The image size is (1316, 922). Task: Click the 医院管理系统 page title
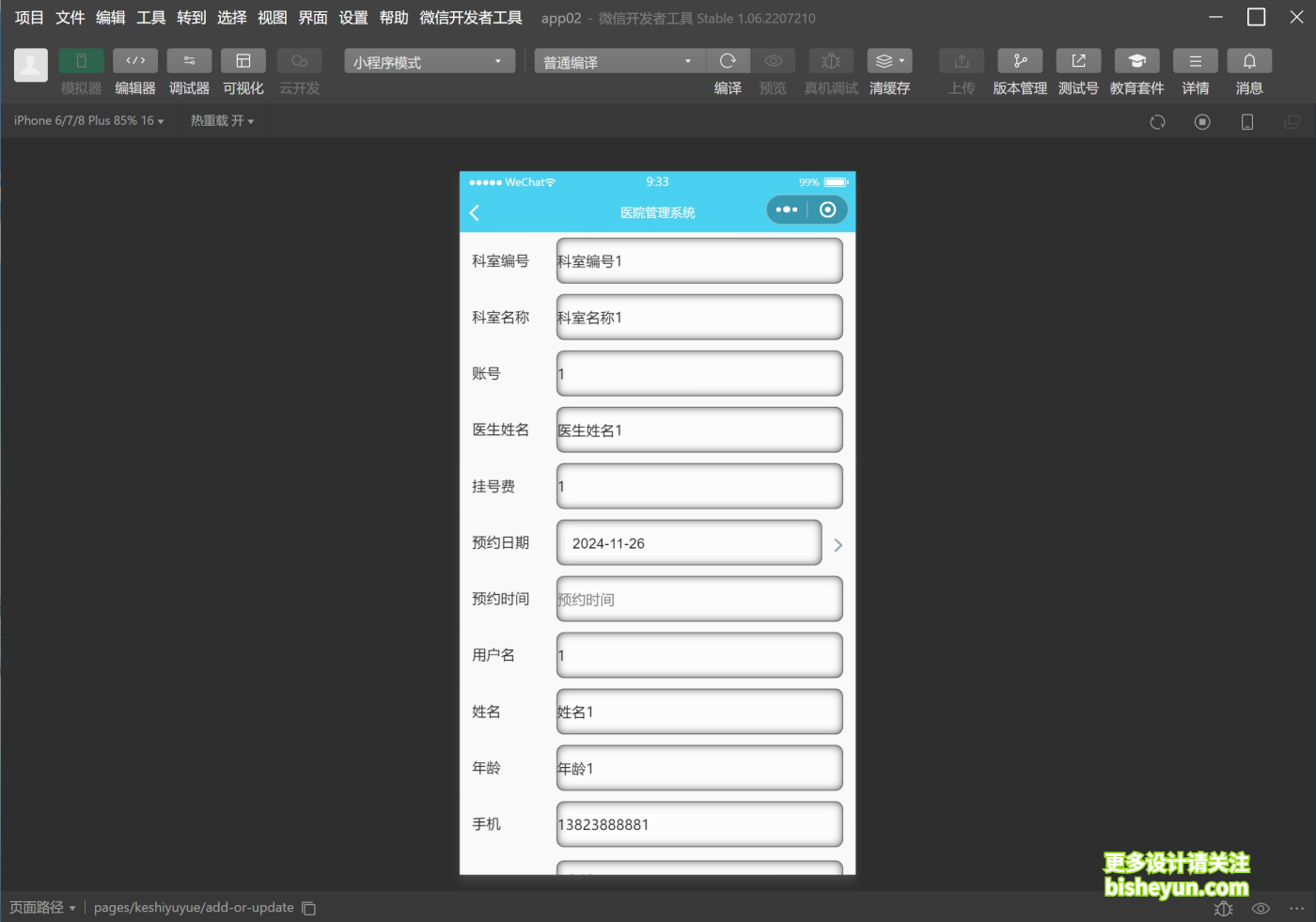(657, 212)
